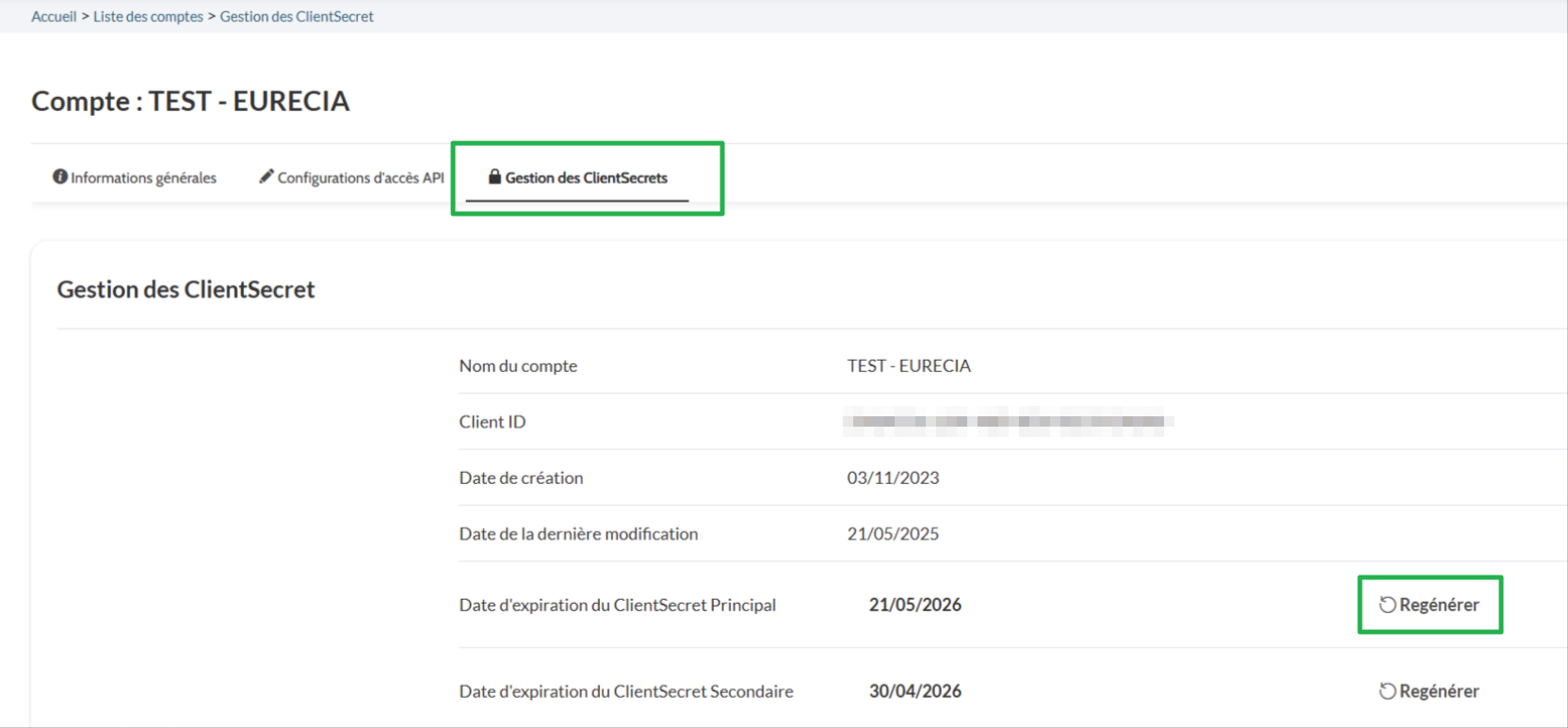1568x728 pixels.
Task: Click the Secondaire expiration date 30/04/2026
Action: pyautogui.click(x=914, y=691)
